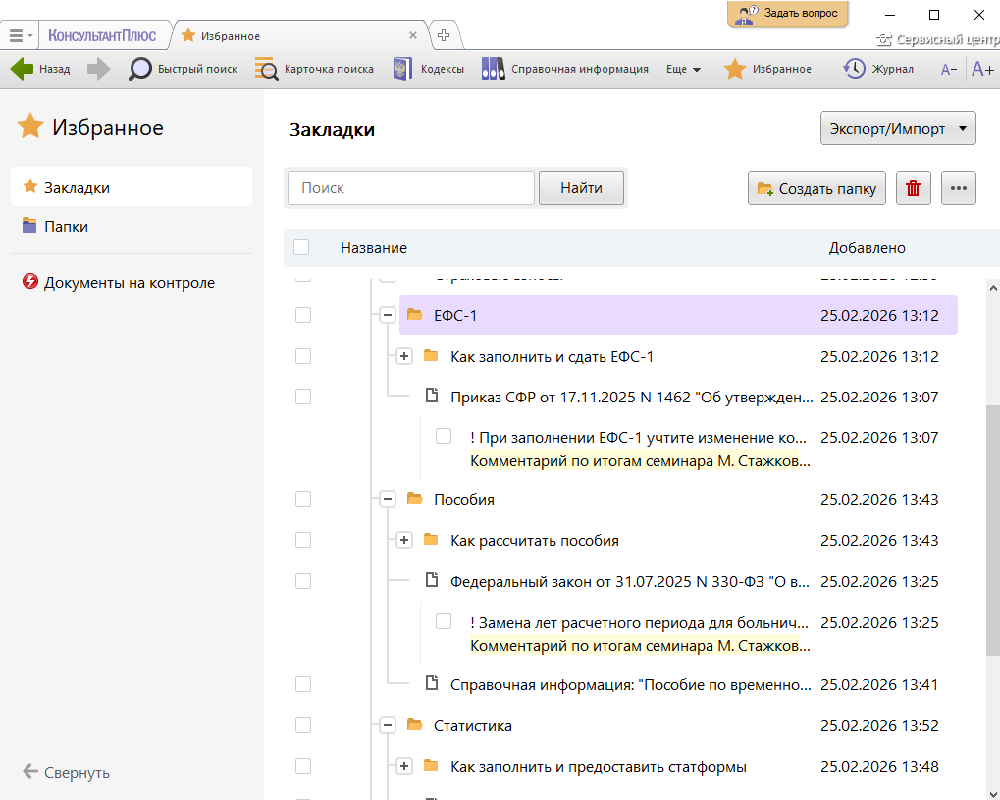Open the Экспорт/Импорт dropdown

pyautogui.click(x=897, y=129)
